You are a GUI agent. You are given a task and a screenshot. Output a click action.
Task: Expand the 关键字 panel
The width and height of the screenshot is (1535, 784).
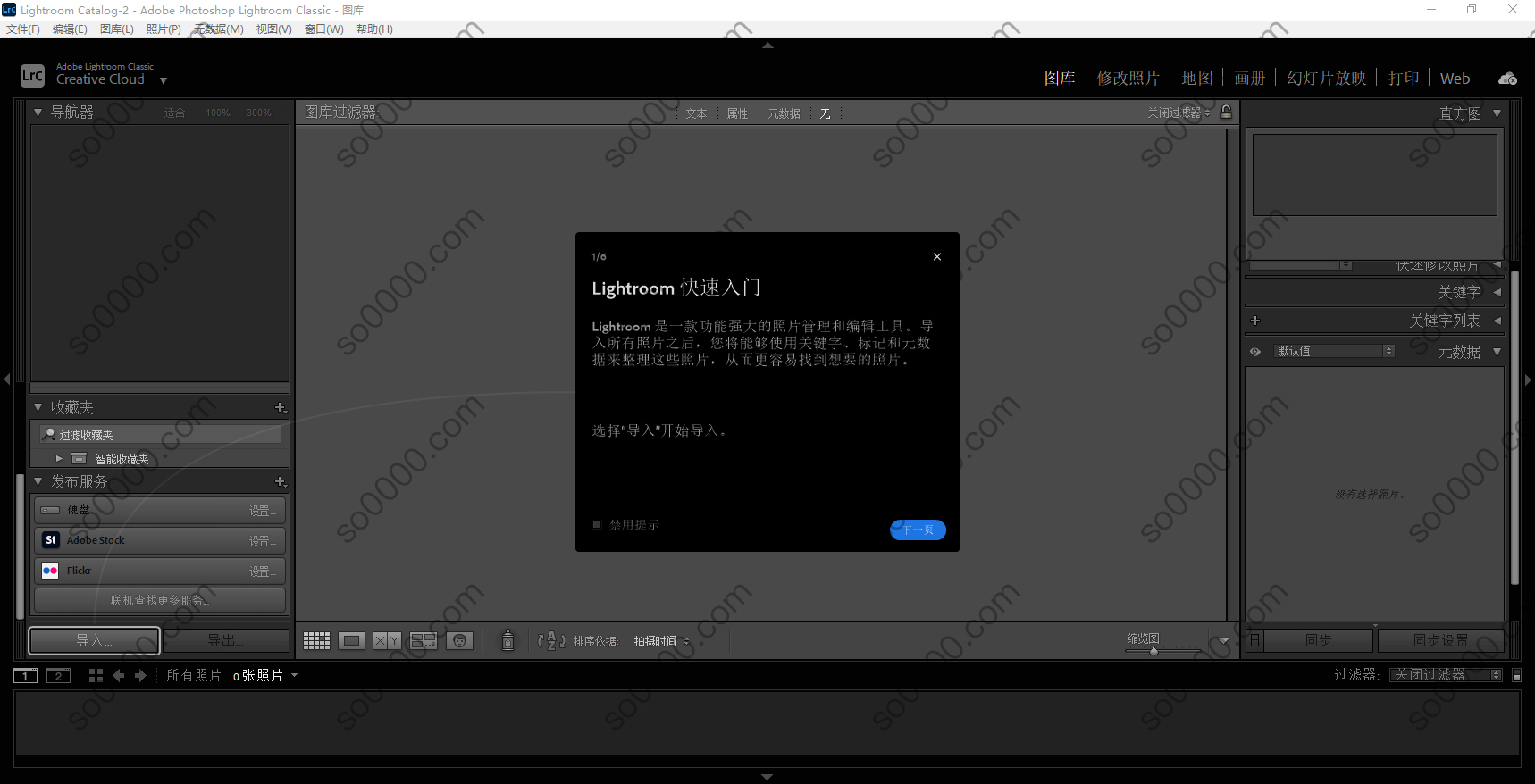(1497, 292)
